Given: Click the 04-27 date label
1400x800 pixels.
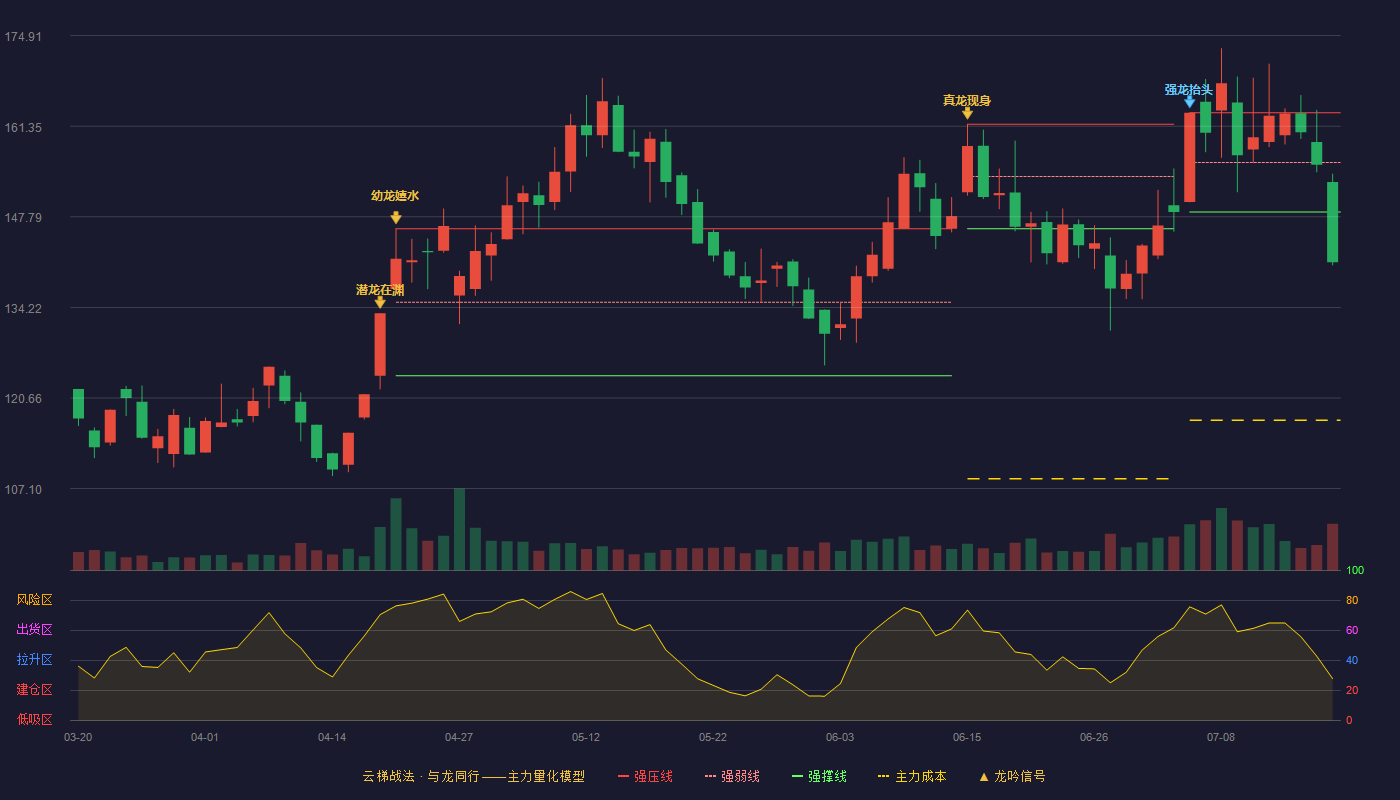Looking at the screenshot, I should pyautogui.click(x=459, y=737).
